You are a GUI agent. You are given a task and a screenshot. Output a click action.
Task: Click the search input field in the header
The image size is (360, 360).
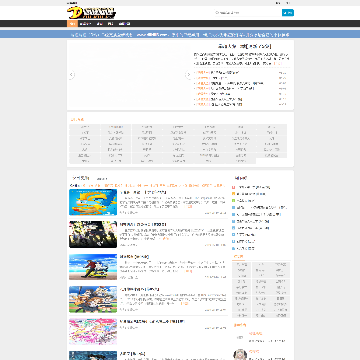point(247,13)
